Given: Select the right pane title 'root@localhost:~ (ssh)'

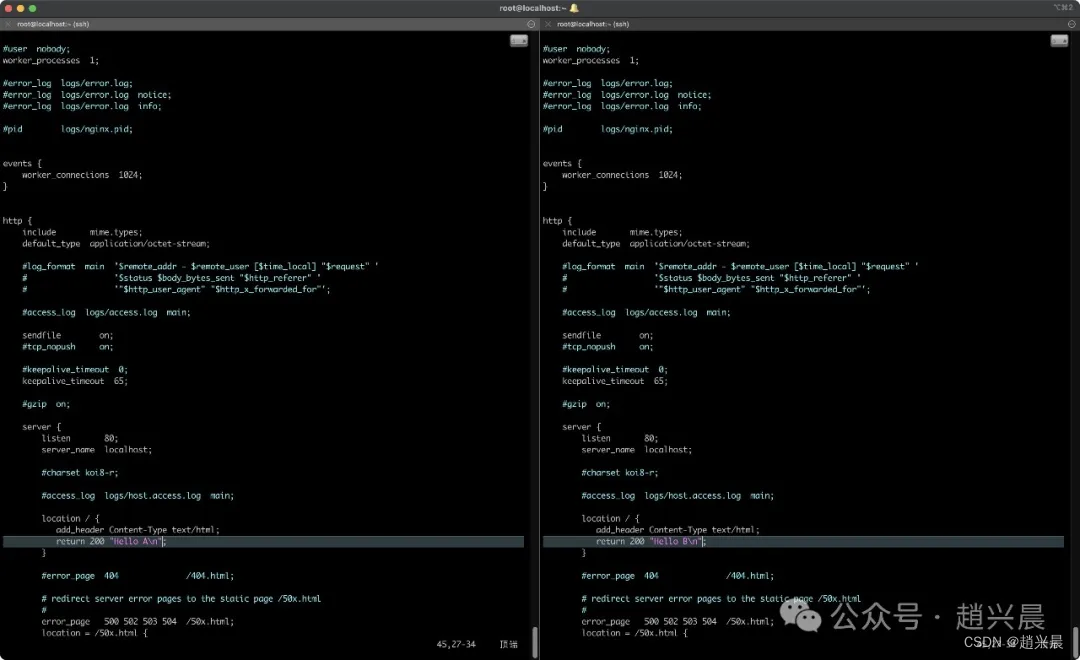Looking at the screenshot, I should [593, 24].
